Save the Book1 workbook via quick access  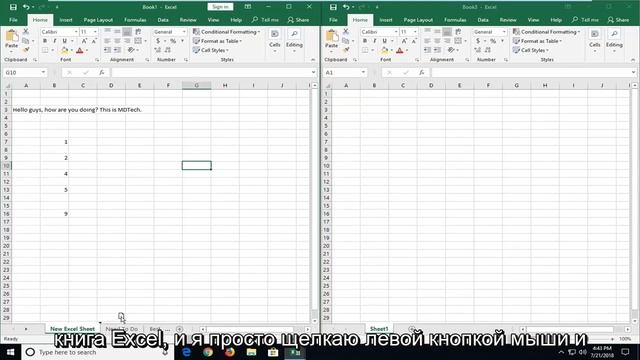click(13, 7)
